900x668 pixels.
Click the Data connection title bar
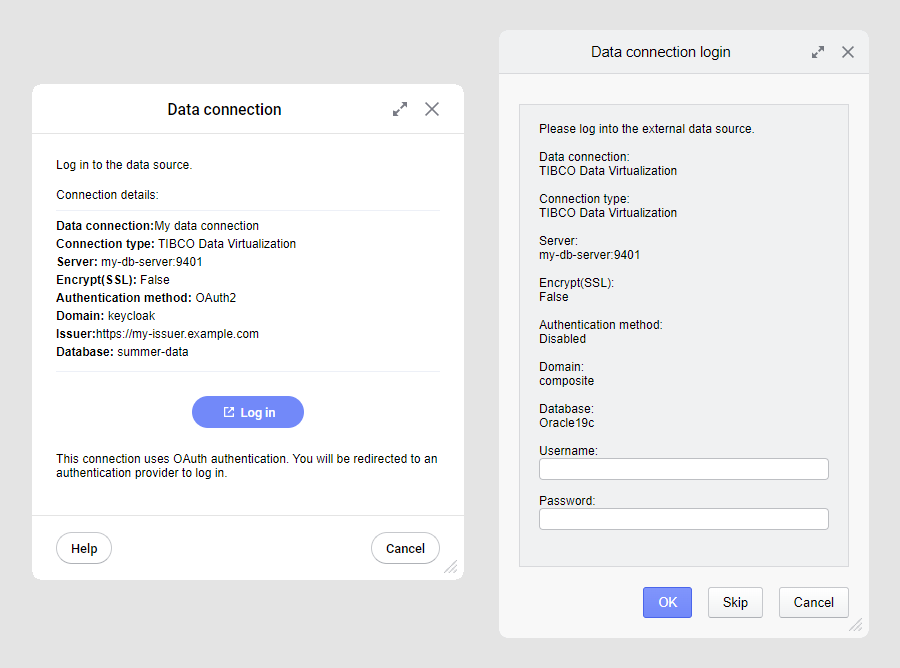pyautogui.click(x=224, y=110)
